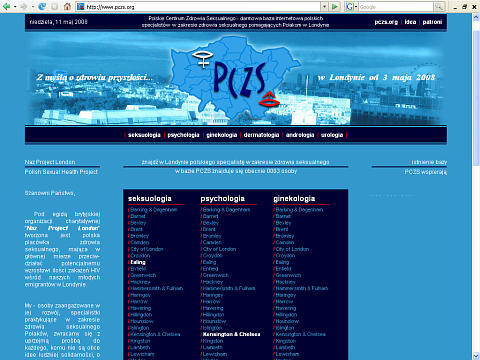
Task: Click the 'PCZS wspierają' link on right
Action: pyautogui.click(x=426, y=172)
